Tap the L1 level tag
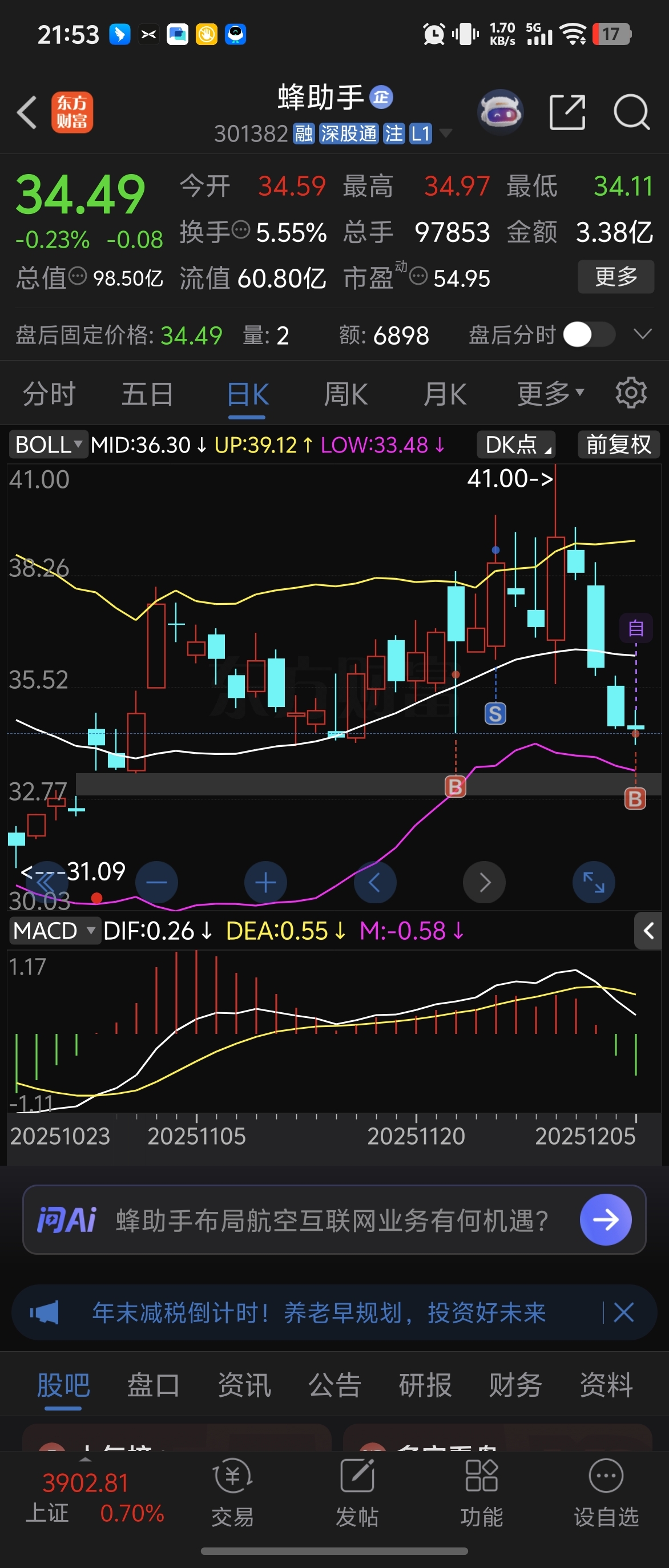The image size is (669, 1568). point(421,134)
